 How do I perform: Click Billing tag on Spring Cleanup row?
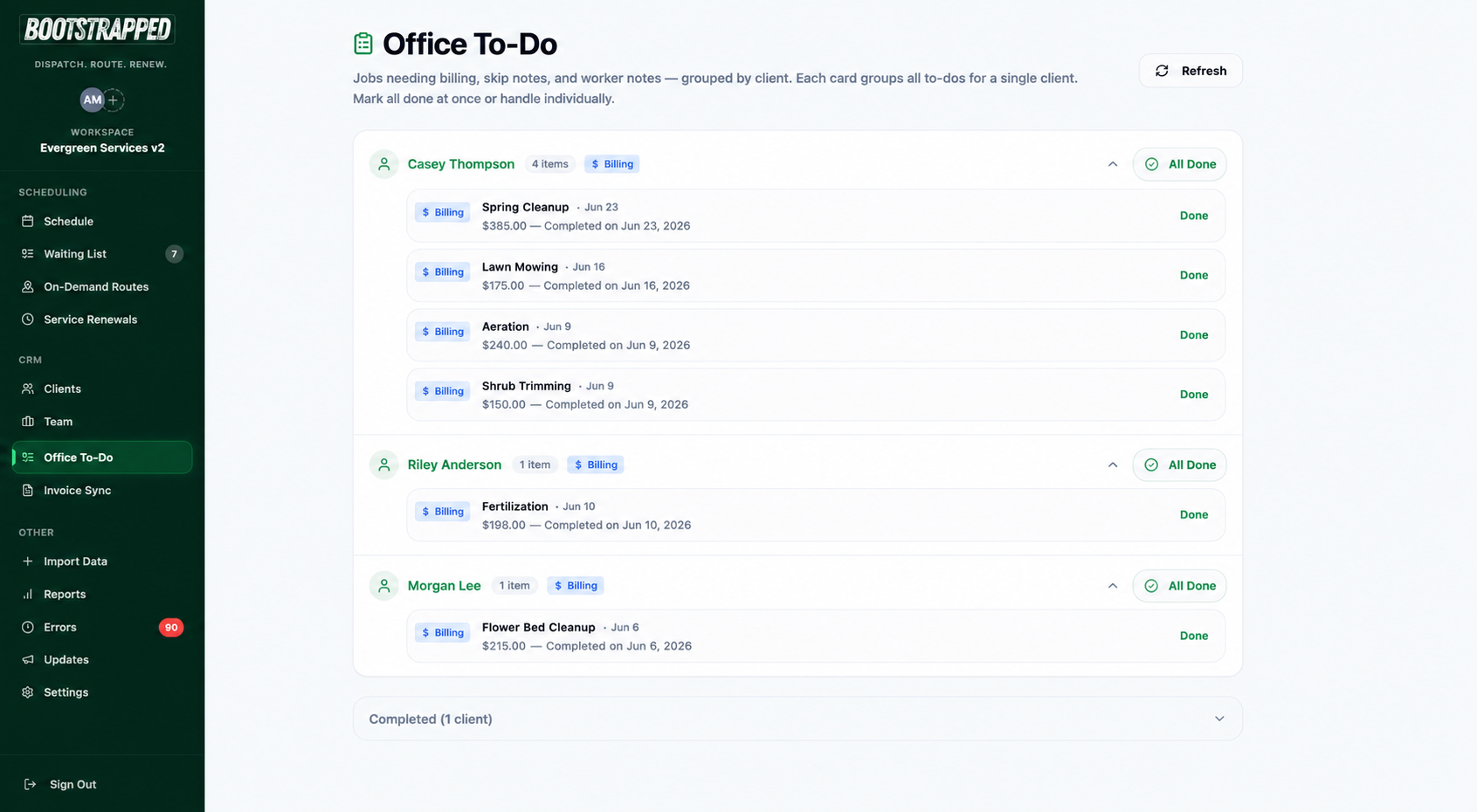tap(443, 212)
